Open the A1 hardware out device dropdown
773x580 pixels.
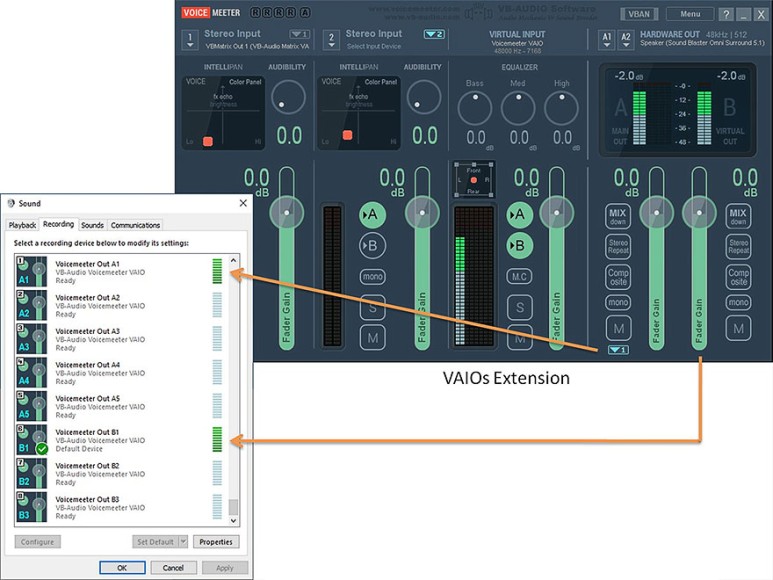point(607,40)
